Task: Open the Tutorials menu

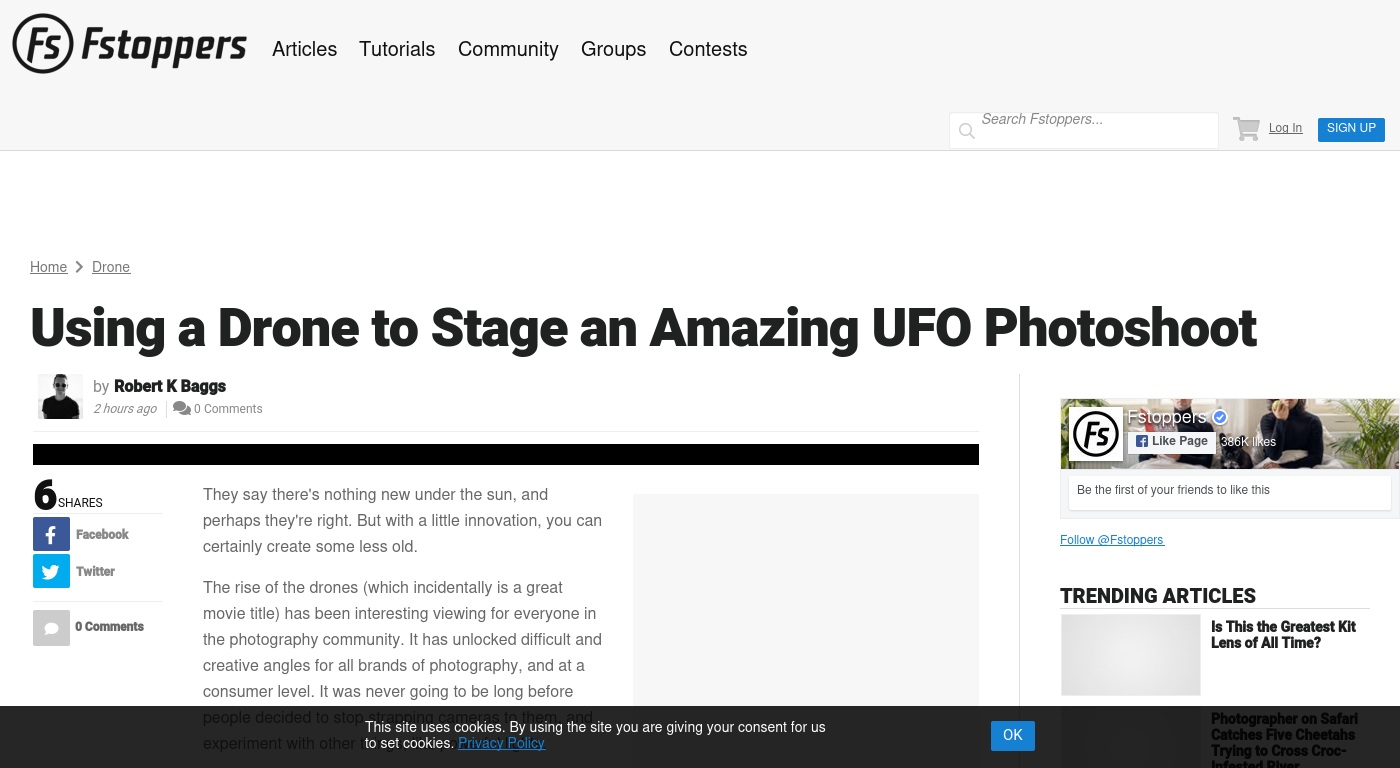Action: click(x=397, y=49)
